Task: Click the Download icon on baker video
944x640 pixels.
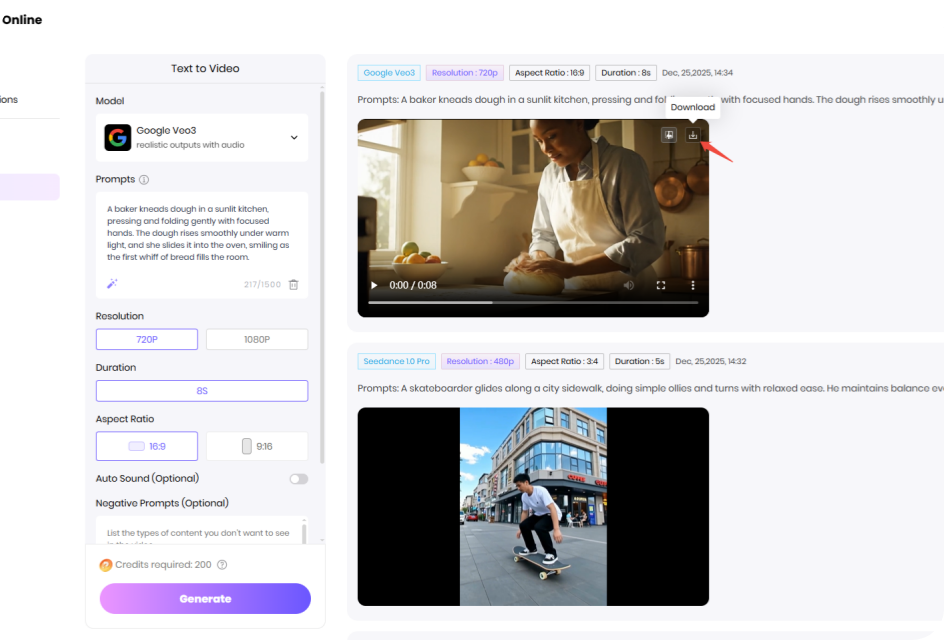Action: (x=693, y=135)
